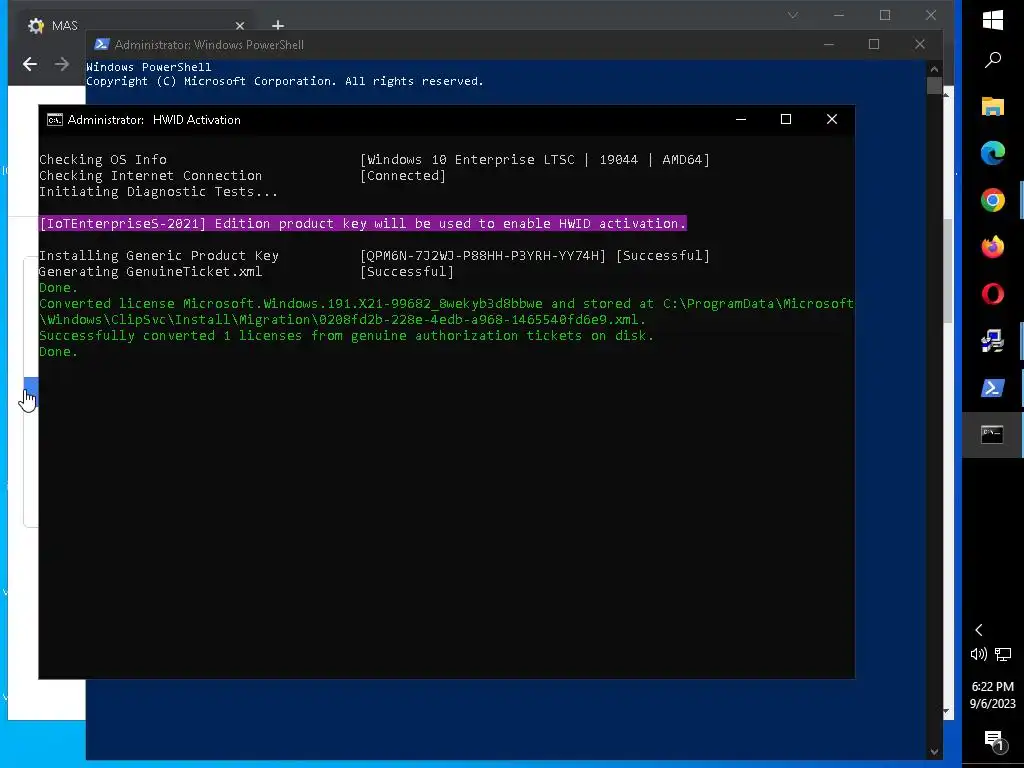This screenshot has width=1024, height=768.
Task: Open the Windows Start button
Action: click(x=993, y=20)
